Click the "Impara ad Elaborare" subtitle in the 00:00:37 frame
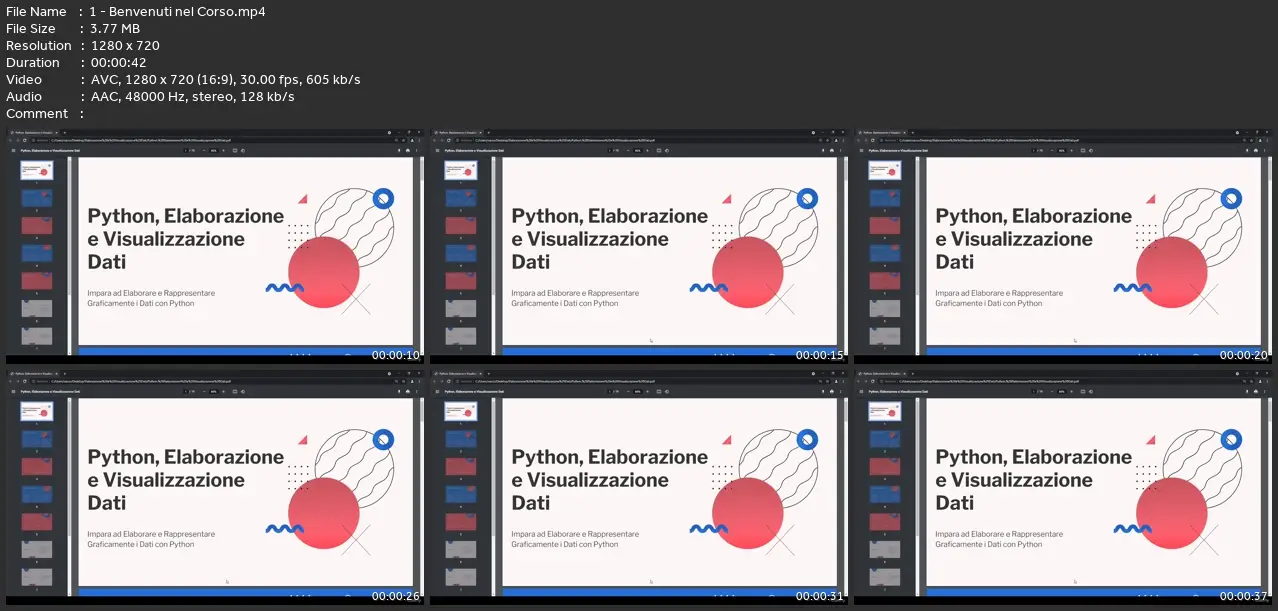 [999, 539]
